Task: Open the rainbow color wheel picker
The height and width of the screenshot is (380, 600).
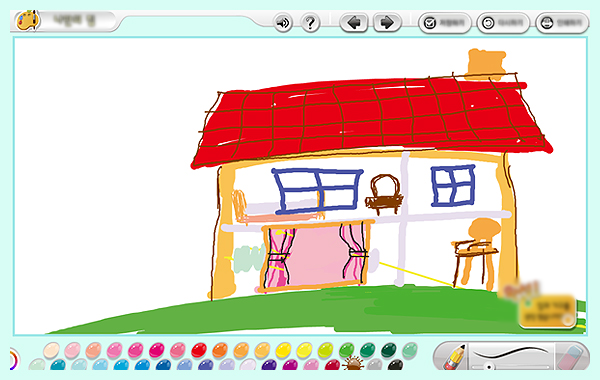Action: (14, 359)
